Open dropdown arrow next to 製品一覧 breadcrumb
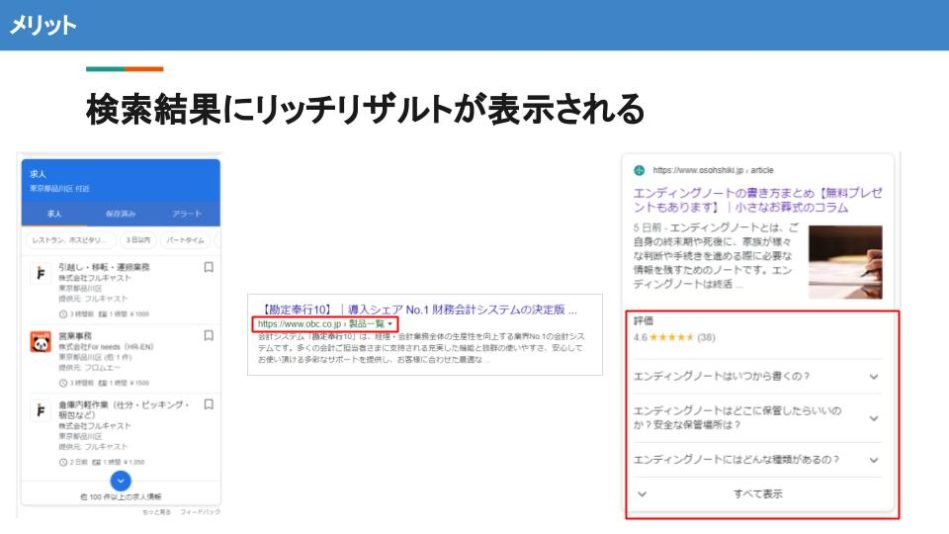 click(x=391, y=325)
